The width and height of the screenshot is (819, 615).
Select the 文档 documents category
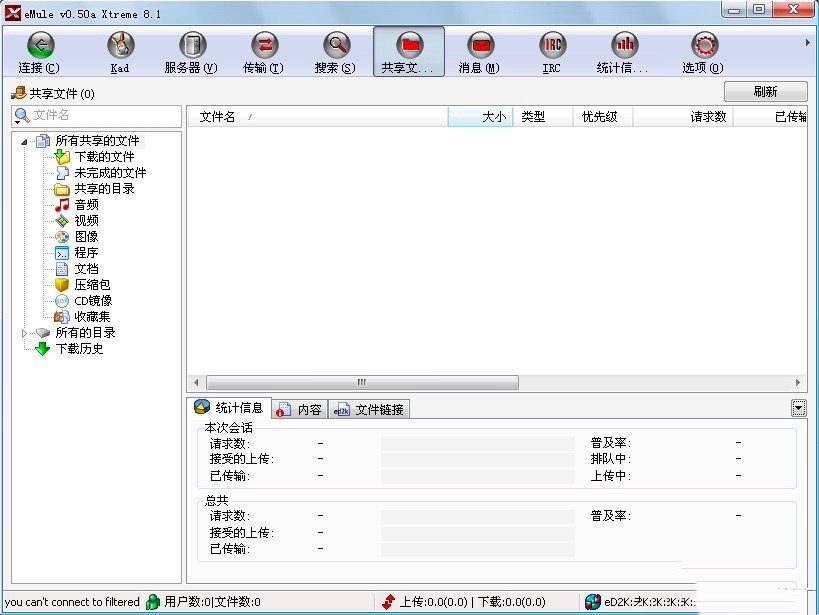86,269
